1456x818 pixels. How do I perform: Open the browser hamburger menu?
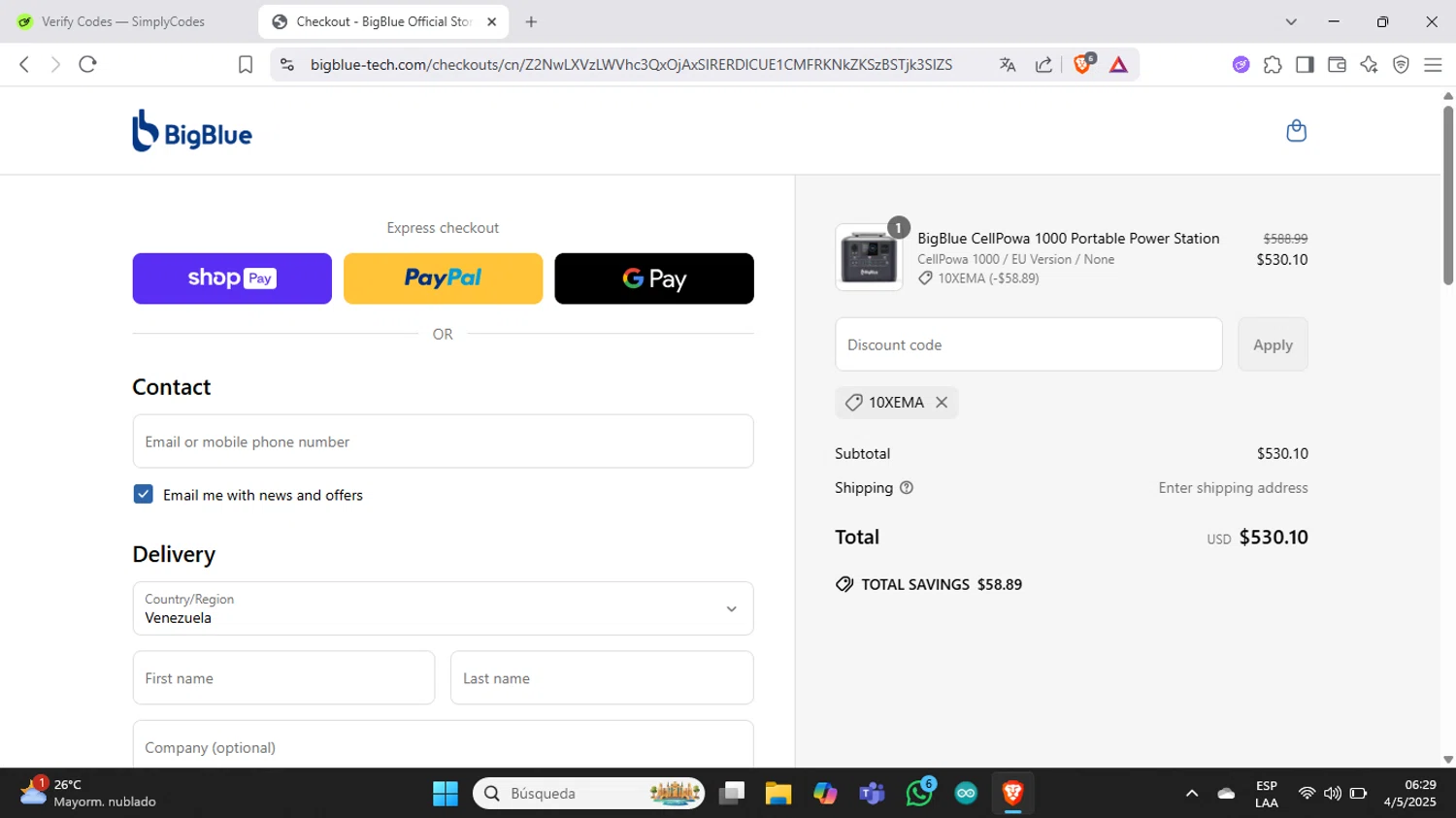point(1433,64)
